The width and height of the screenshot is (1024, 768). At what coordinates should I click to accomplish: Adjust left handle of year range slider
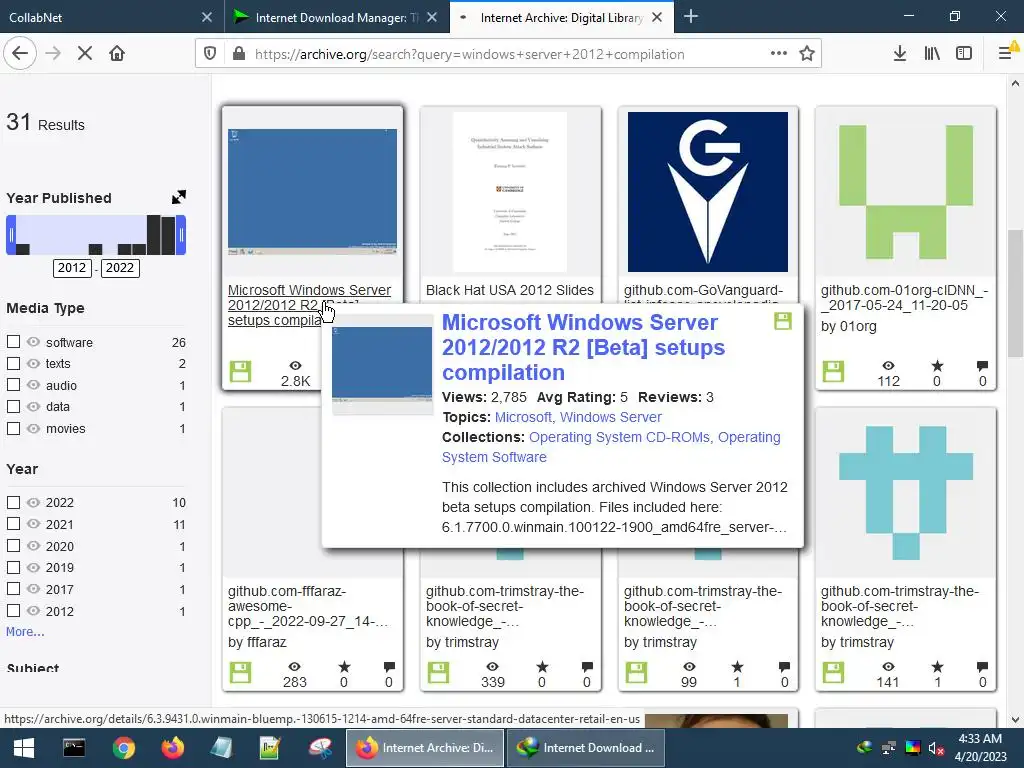11,235
